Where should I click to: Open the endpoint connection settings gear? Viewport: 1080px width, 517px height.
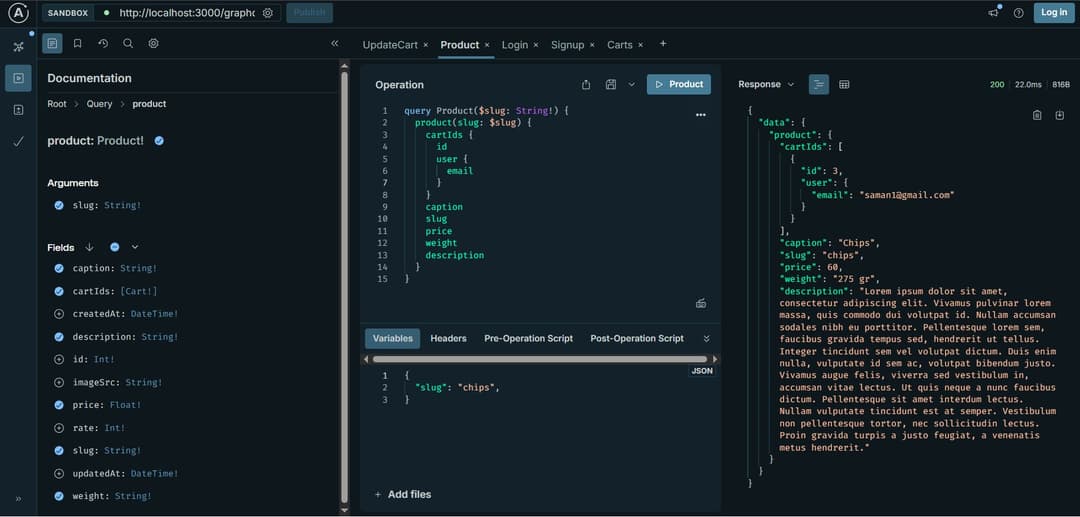click(267, 13)
